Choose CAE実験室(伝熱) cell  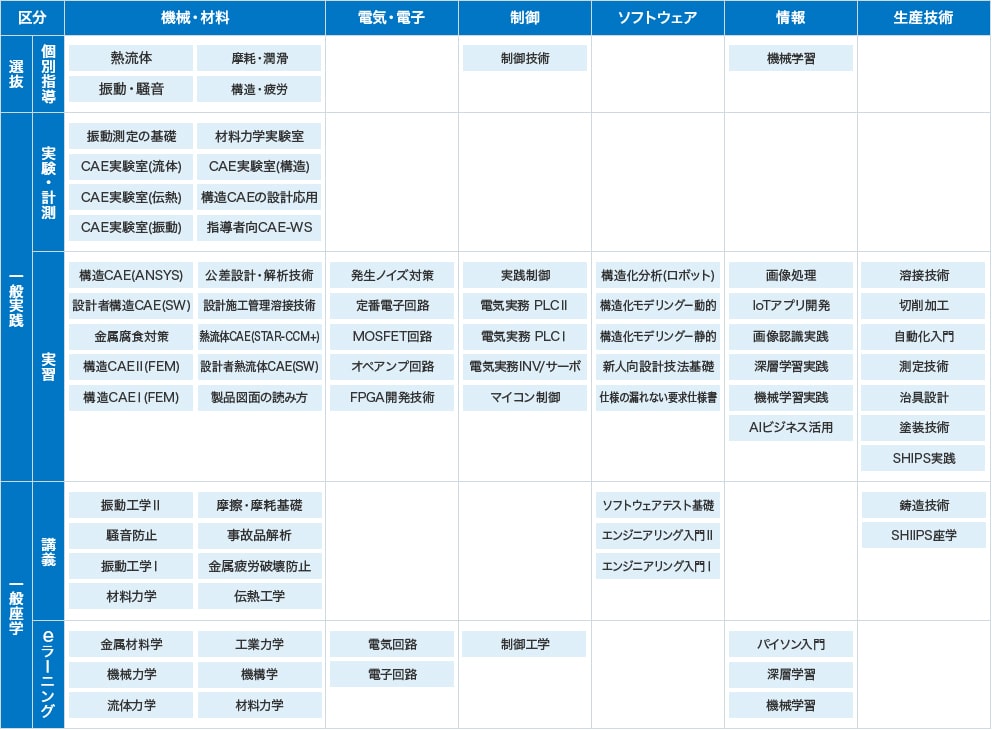pos(131,197)
